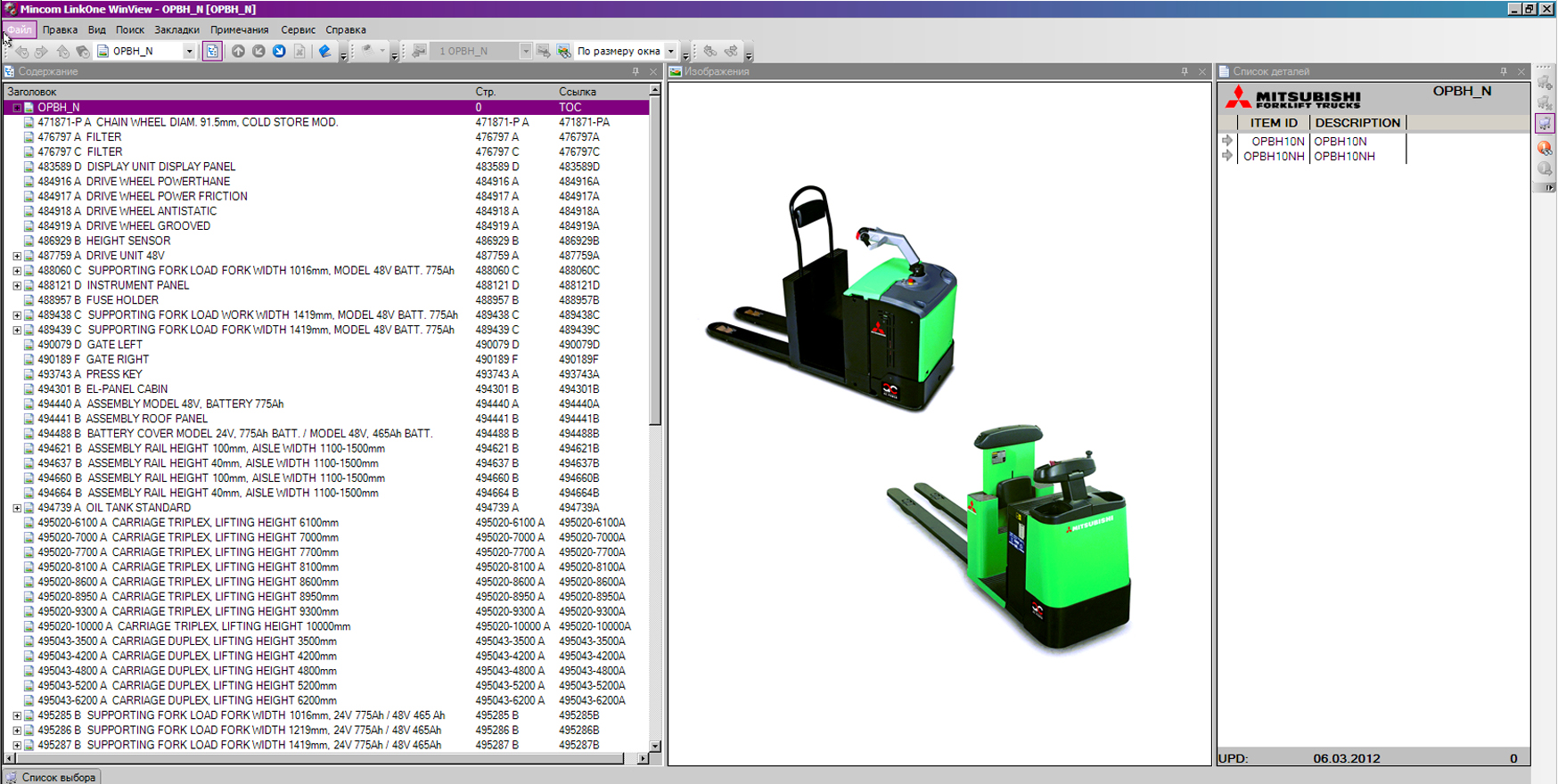Click the blue book icon in toolbar
Image resolution: width=1558 pixels, height=784 pixels.
pos(324,52)
